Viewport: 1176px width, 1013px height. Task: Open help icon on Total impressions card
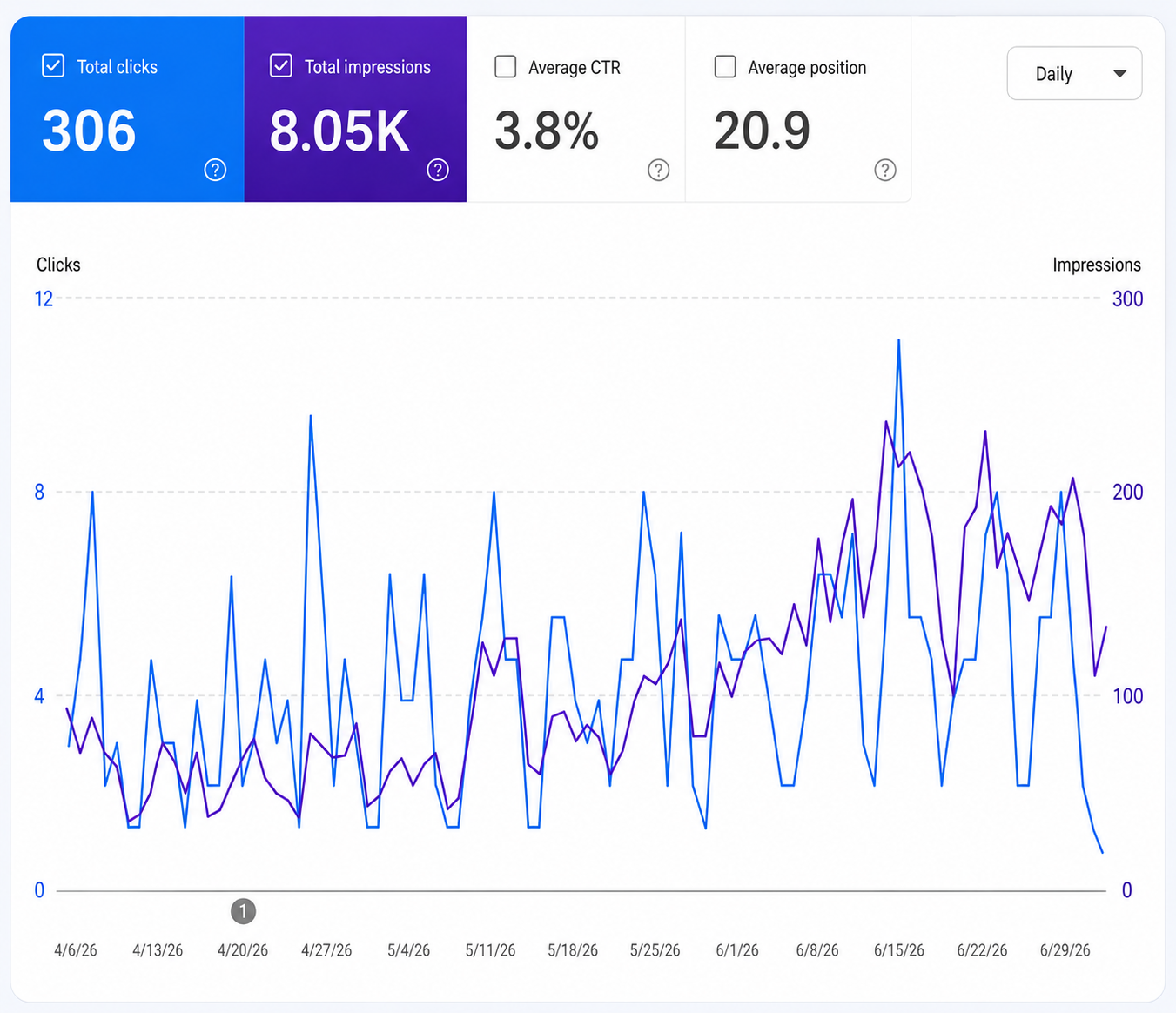[x=438, y=170]
